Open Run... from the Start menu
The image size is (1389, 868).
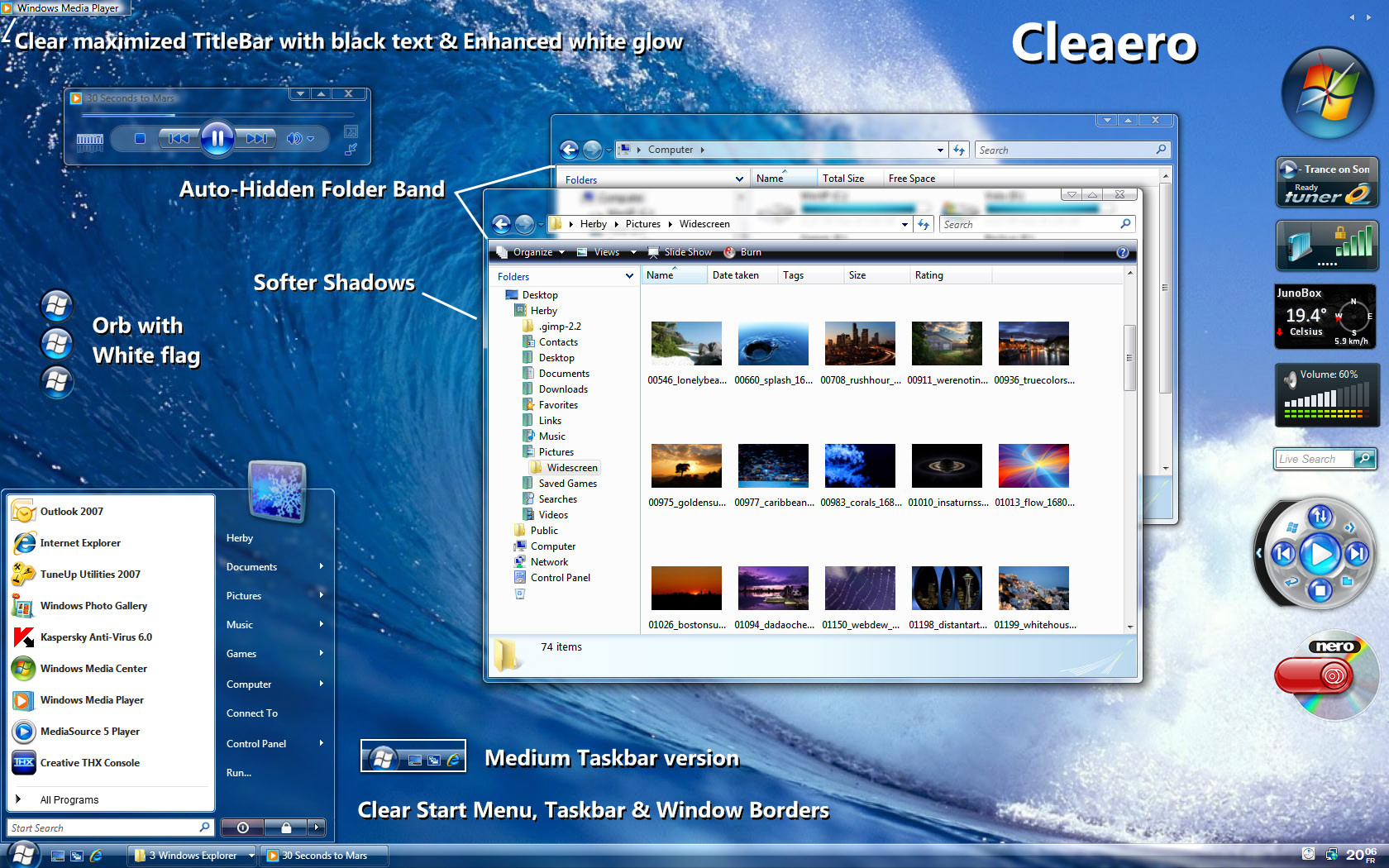[238, 773]
